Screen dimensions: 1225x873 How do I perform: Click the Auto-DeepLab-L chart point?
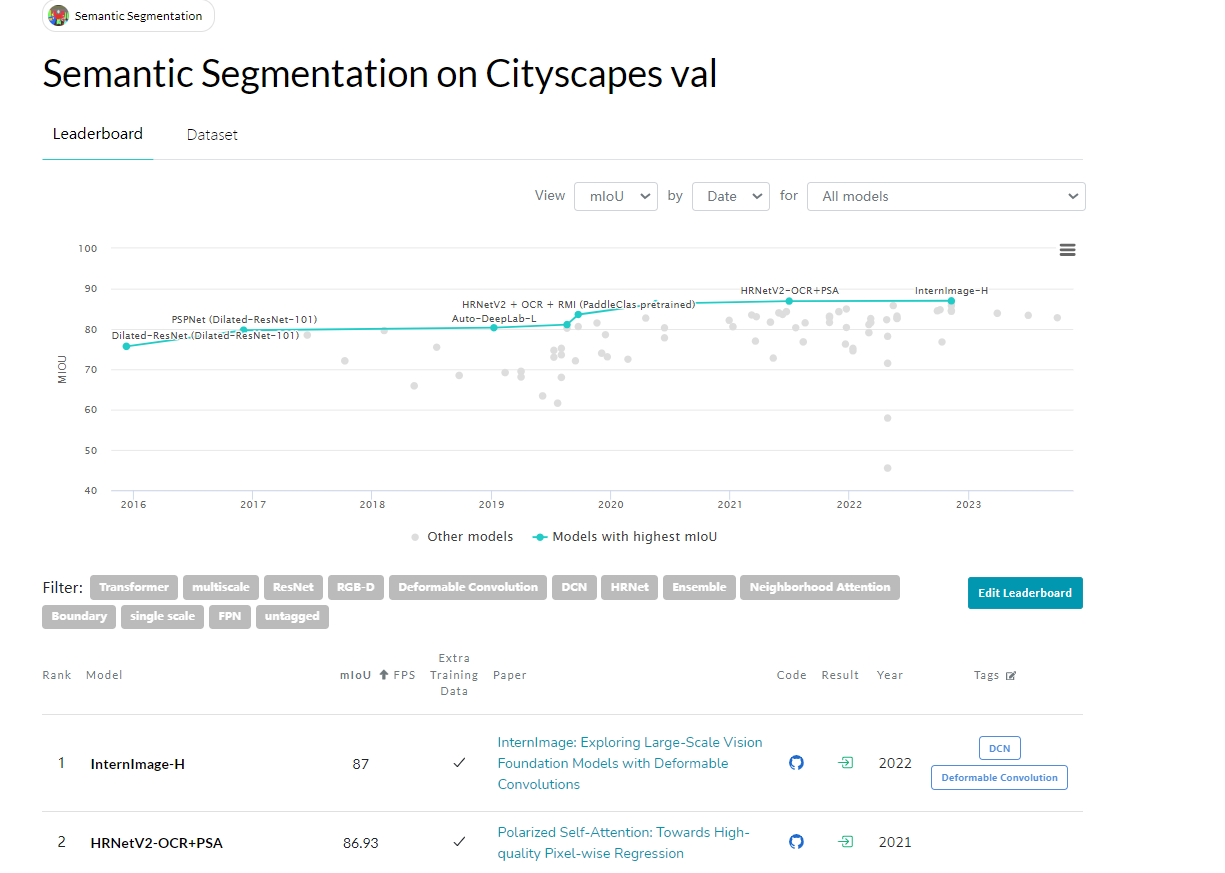click(494, 327)
